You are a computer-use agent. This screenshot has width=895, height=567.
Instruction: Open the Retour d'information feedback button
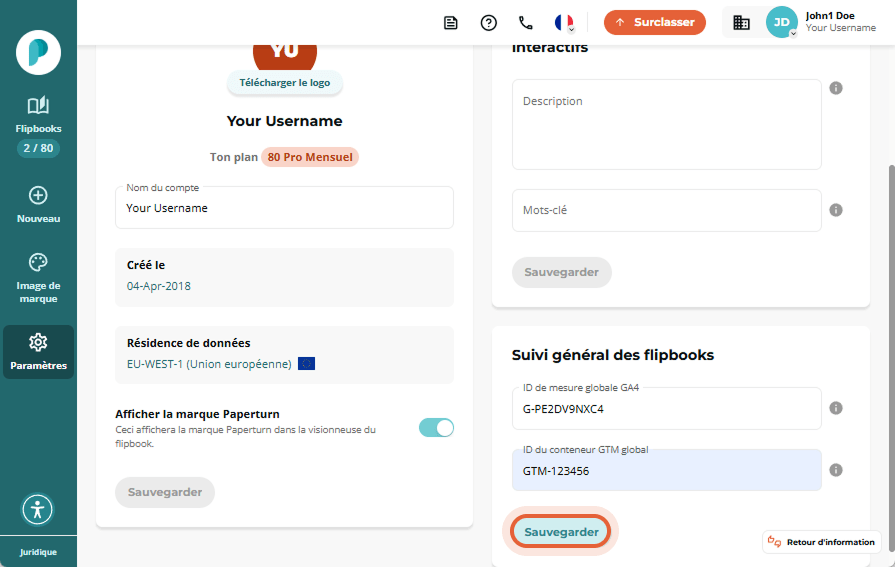coord(821,542)
